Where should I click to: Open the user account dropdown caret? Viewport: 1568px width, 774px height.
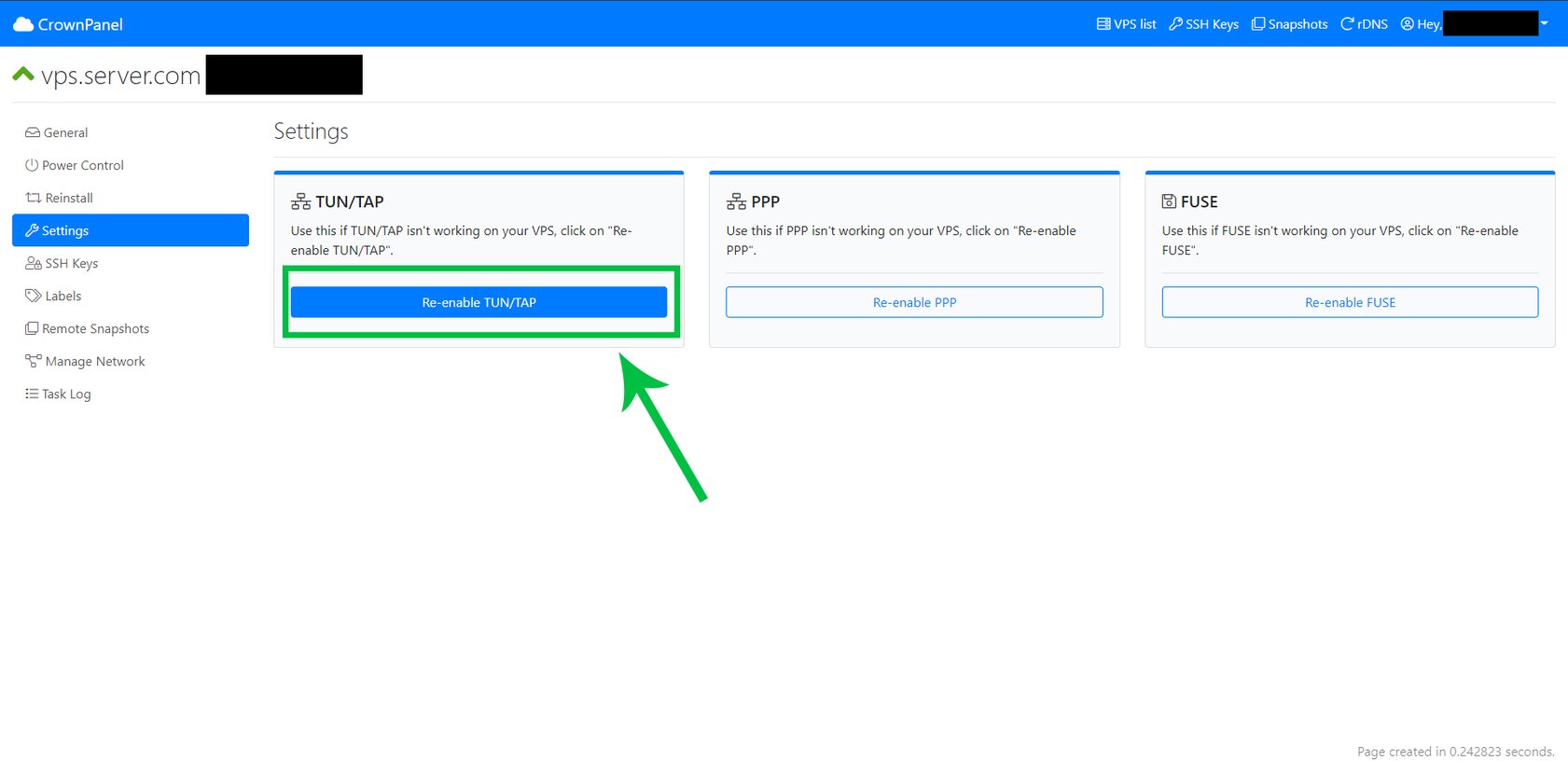click(x=1544, y=23)
